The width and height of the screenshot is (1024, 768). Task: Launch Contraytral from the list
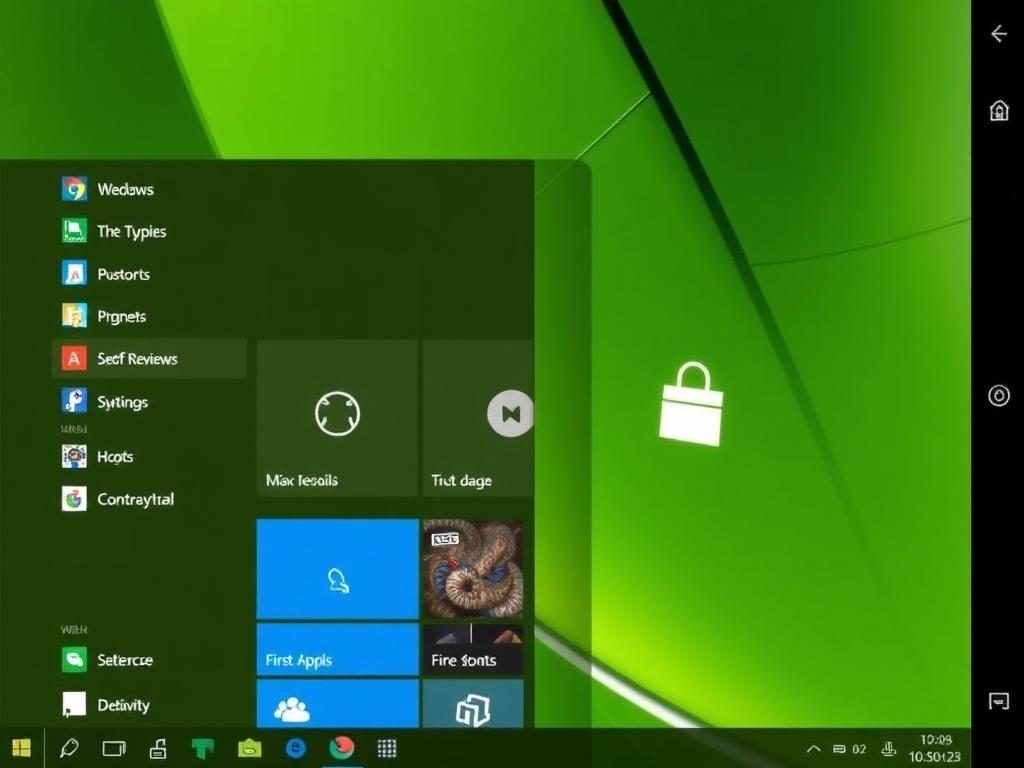(134, 499)
